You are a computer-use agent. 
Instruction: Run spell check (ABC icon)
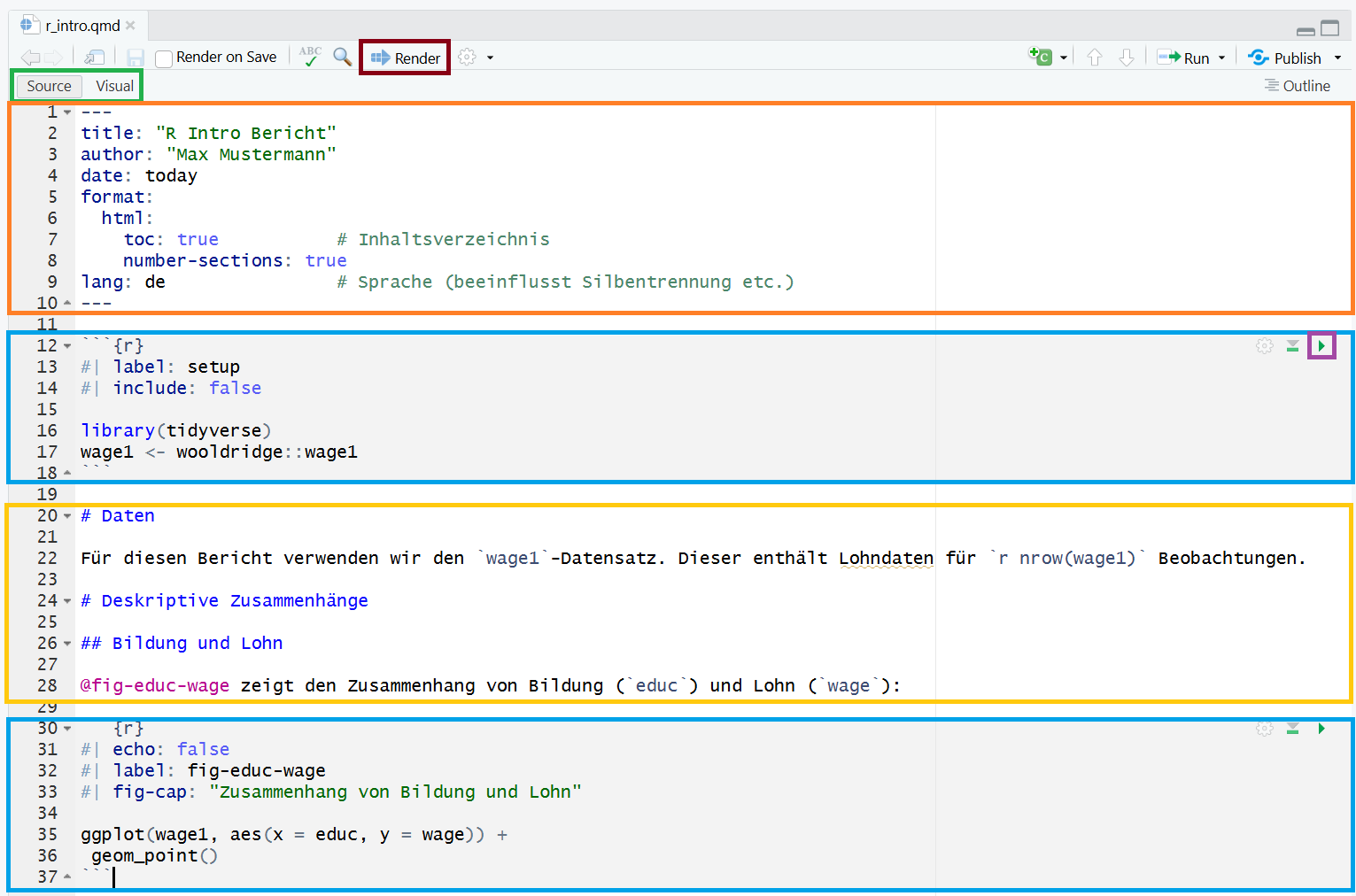(310, 57)
